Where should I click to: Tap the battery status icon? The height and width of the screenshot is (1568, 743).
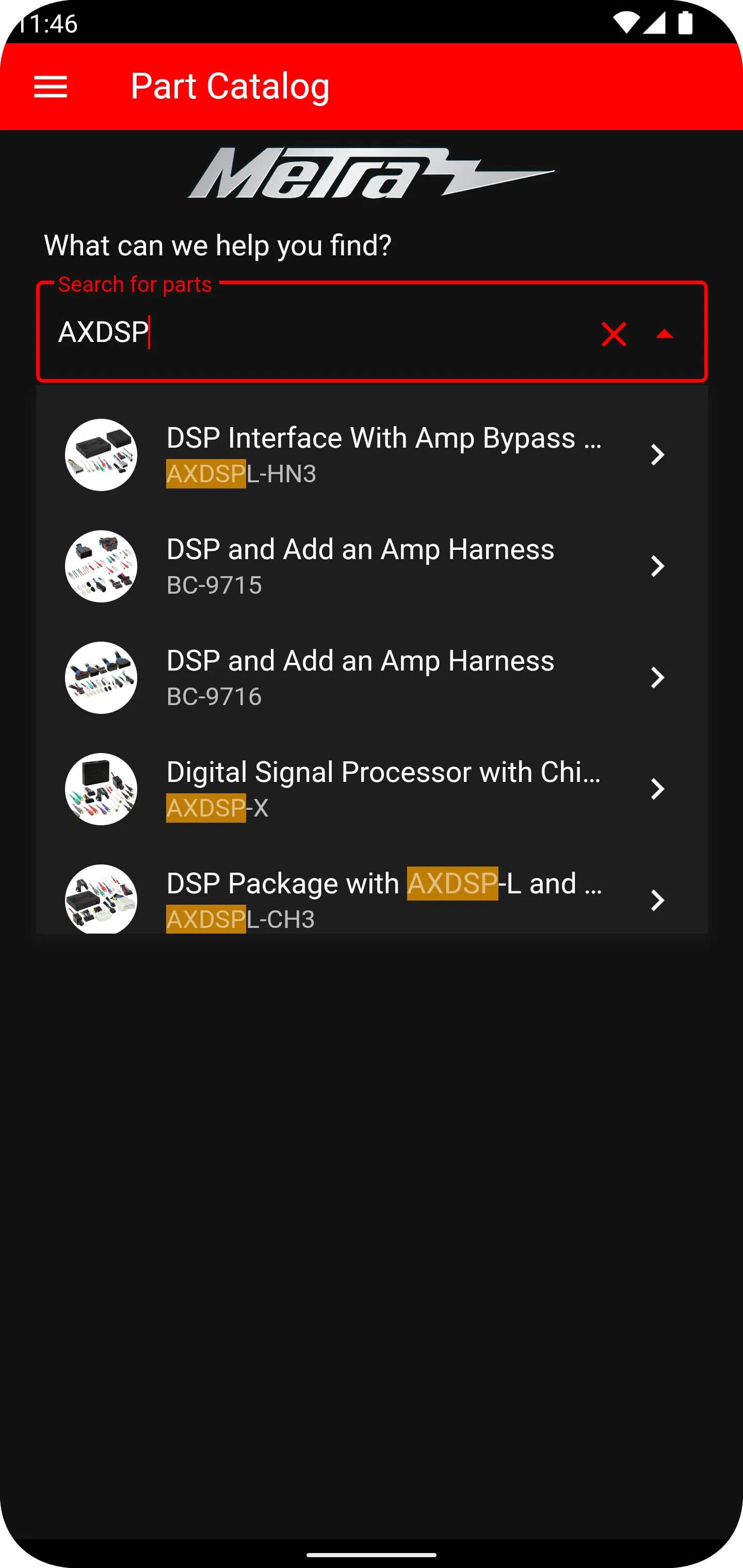(685, 23)
